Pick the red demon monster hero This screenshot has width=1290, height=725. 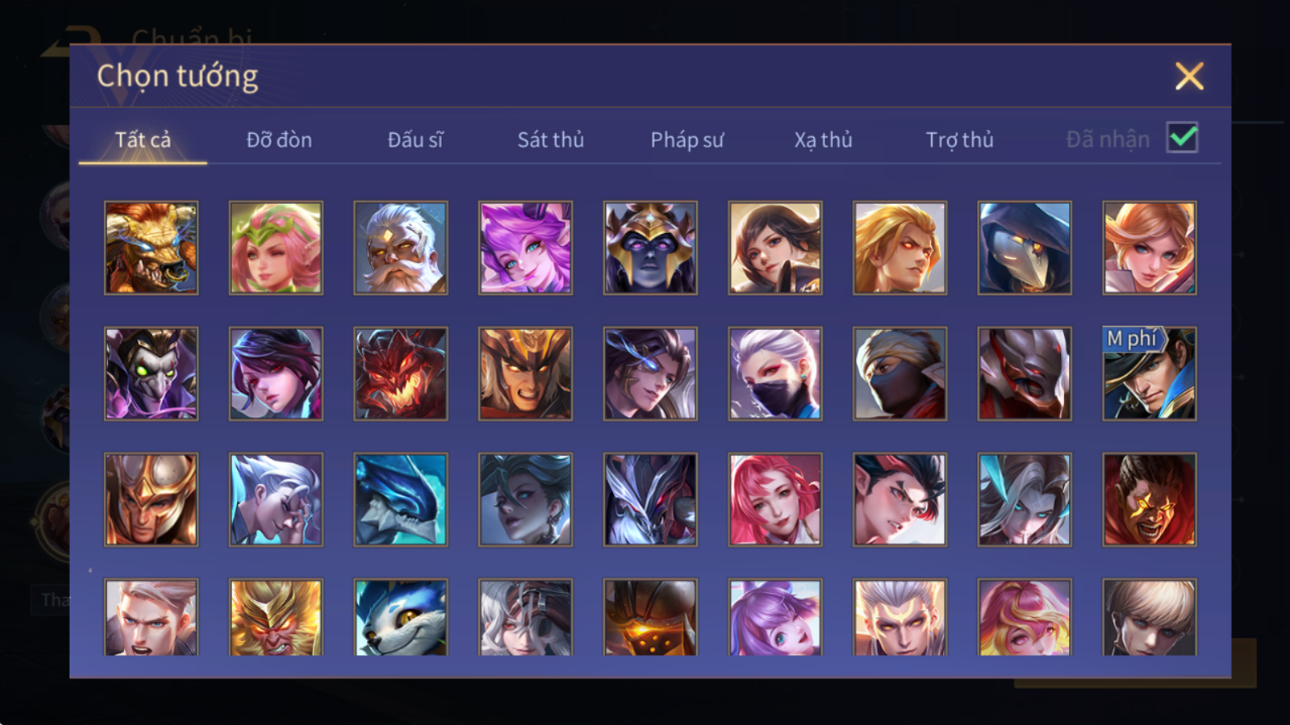pos(400,374)
